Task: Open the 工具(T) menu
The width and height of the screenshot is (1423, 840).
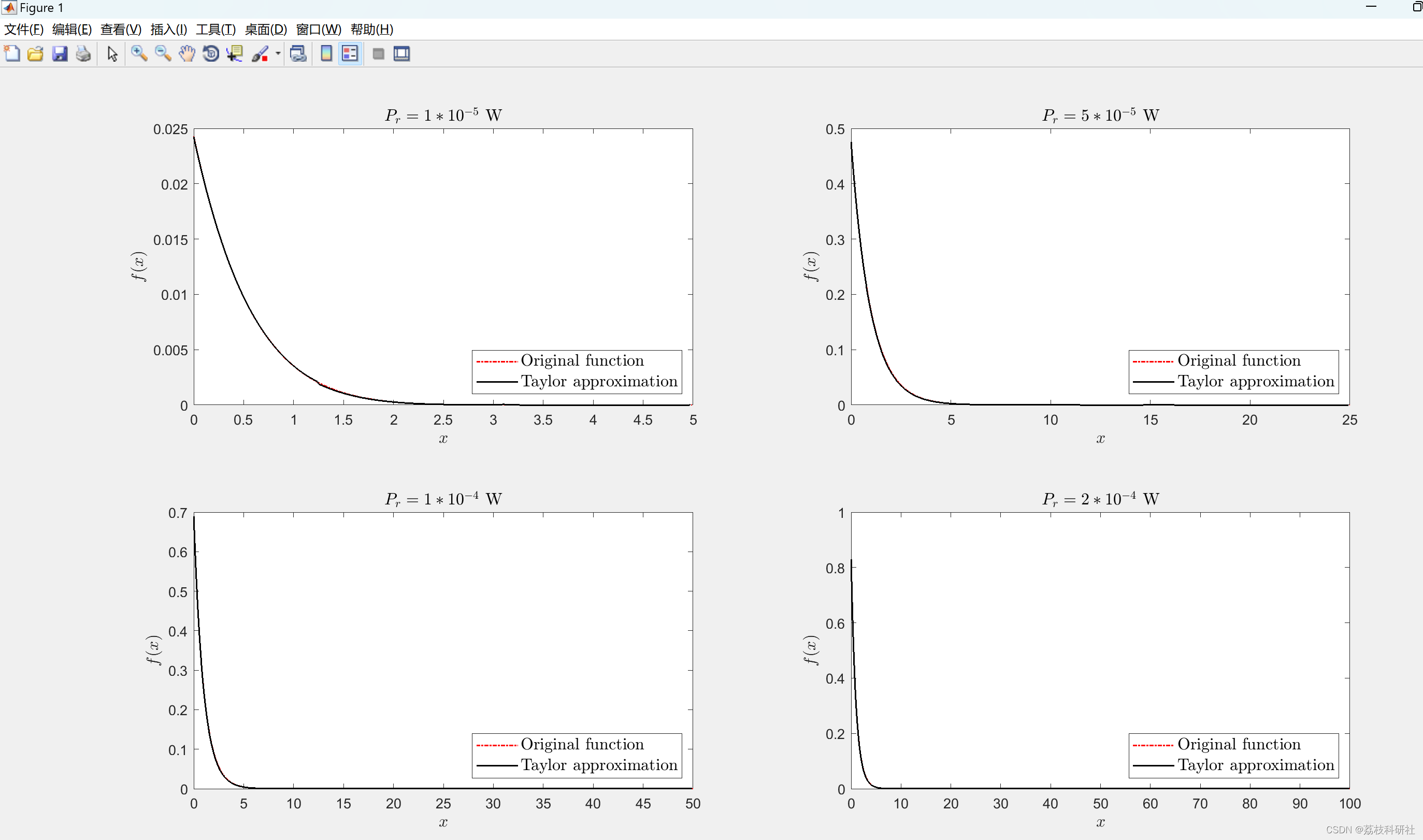Action: (215, 30)
